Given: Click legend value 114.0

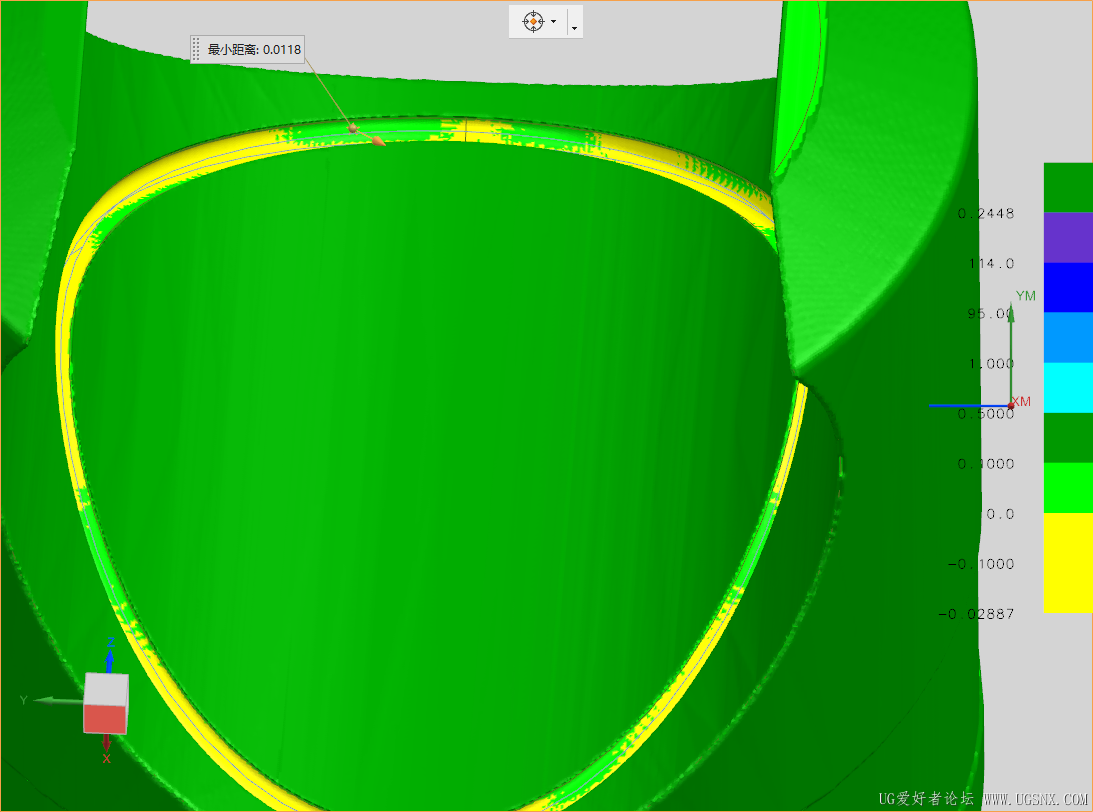Looking at the screenshot, I should click(992, 263).
